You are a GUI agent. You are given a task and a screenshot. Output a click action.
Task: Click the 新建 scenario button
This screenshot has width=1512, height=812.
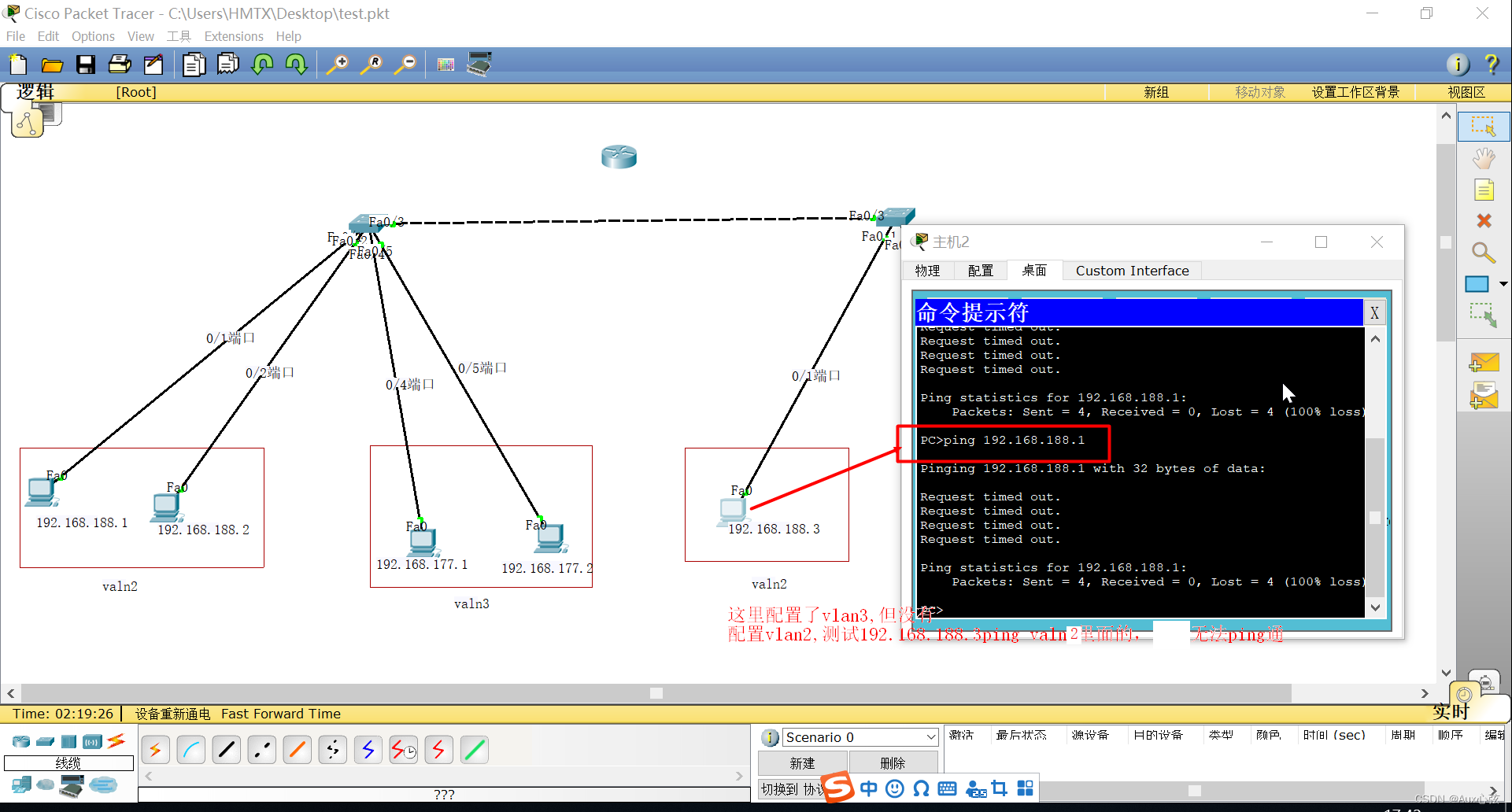coord(802,763)
